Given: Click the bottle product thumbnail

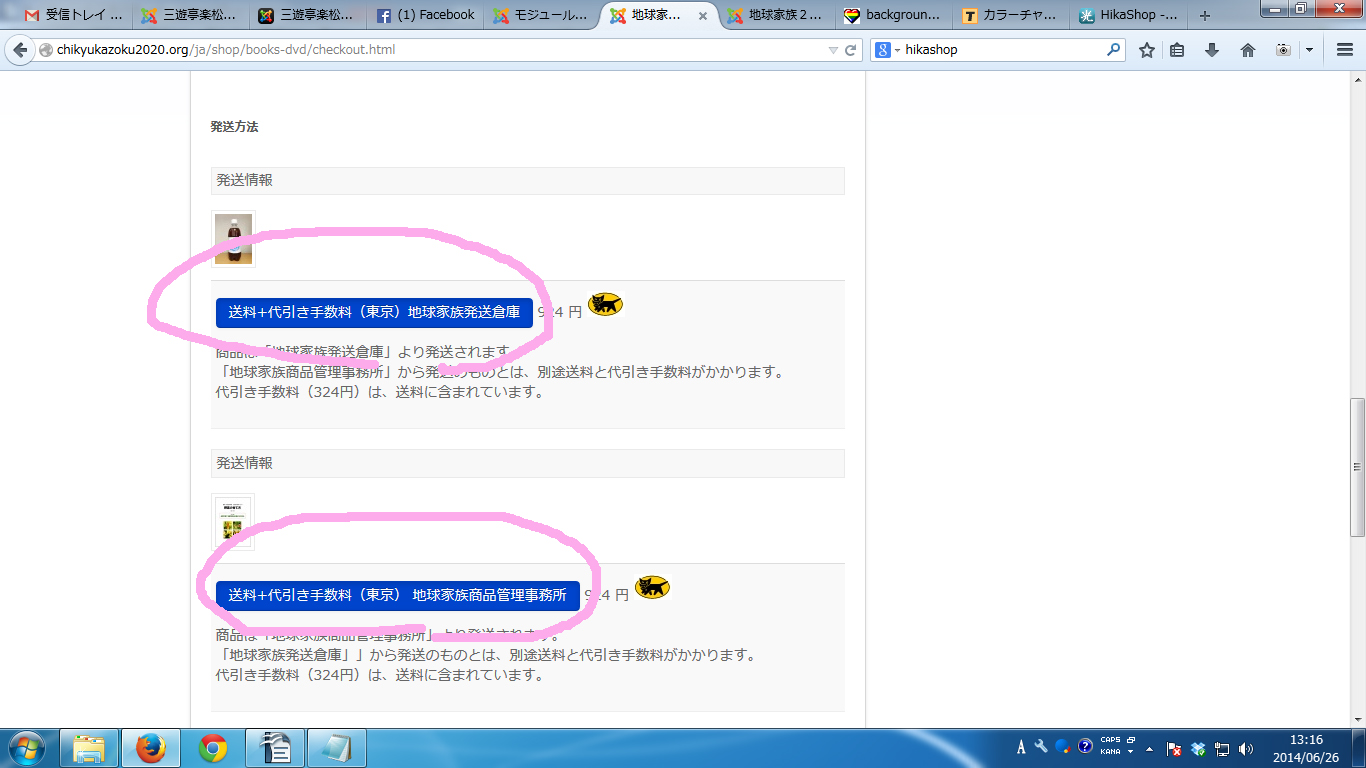Looking at the screenshot, I should [233, 239].
